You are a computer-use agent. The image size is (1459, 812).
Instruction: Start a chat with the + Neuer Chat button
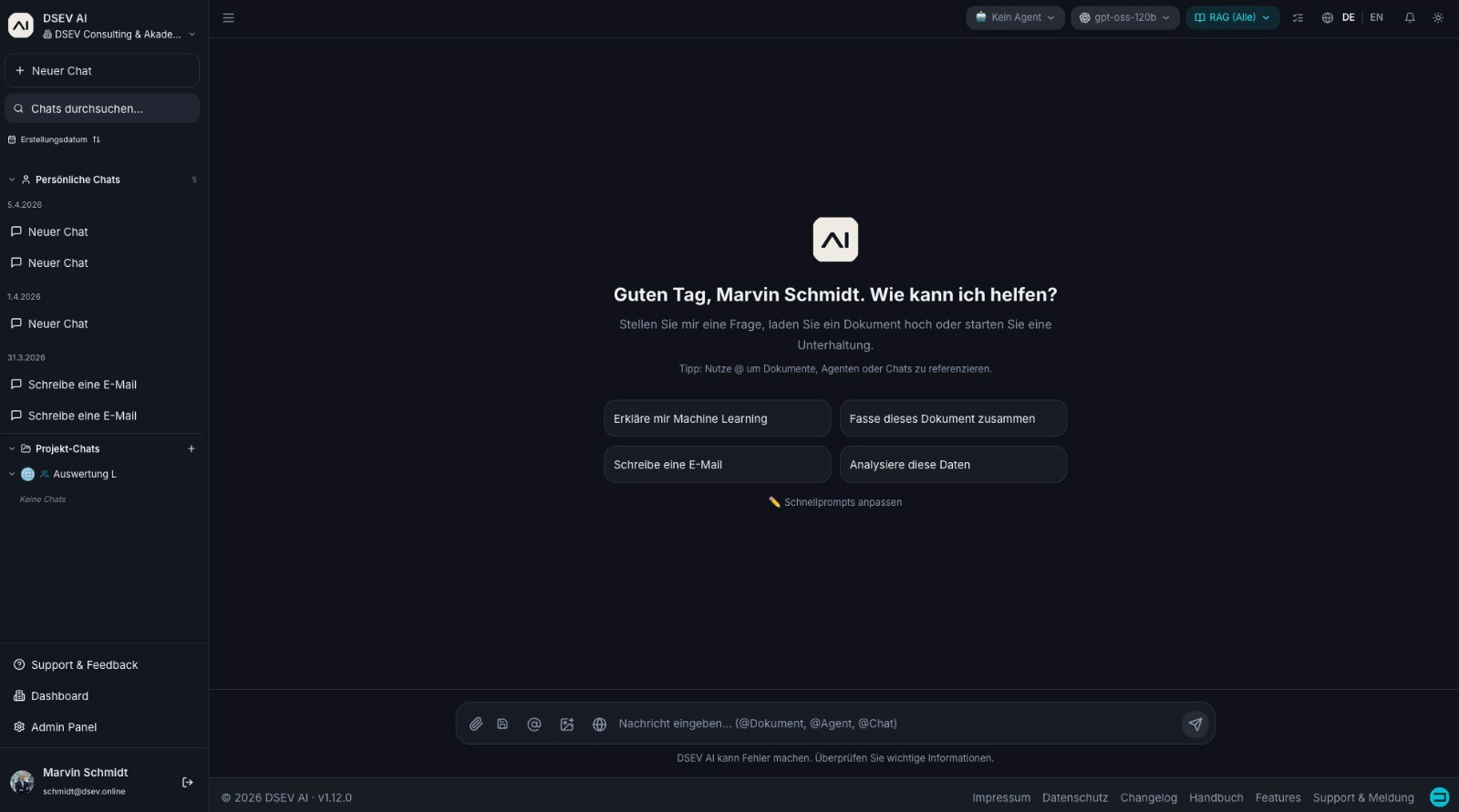(102, 70)
